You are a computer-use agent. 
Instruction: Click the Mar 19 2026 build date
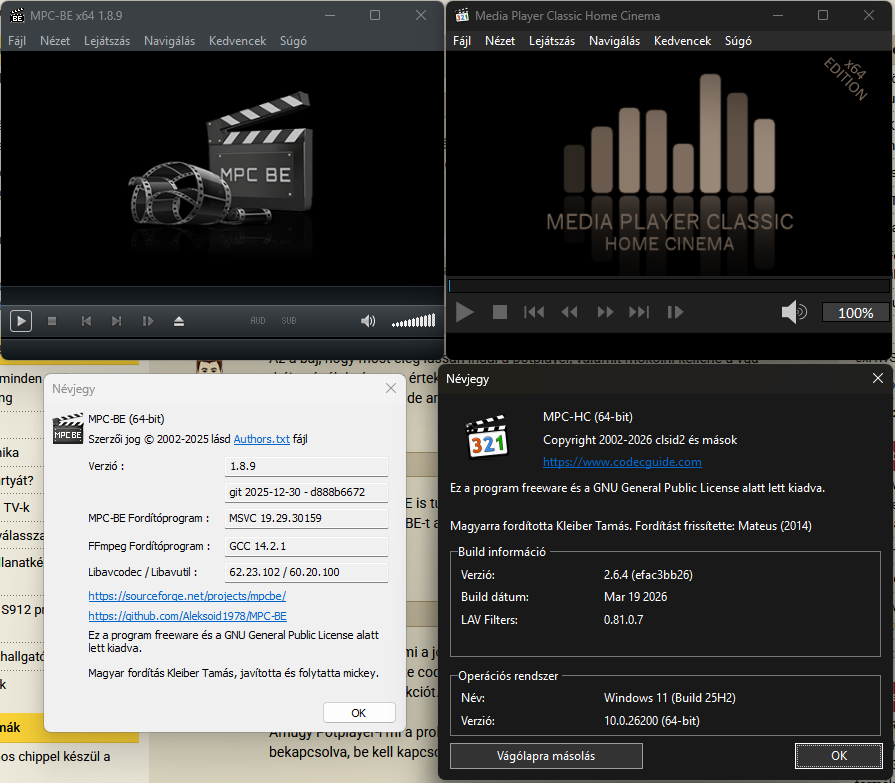coord(635,597)
